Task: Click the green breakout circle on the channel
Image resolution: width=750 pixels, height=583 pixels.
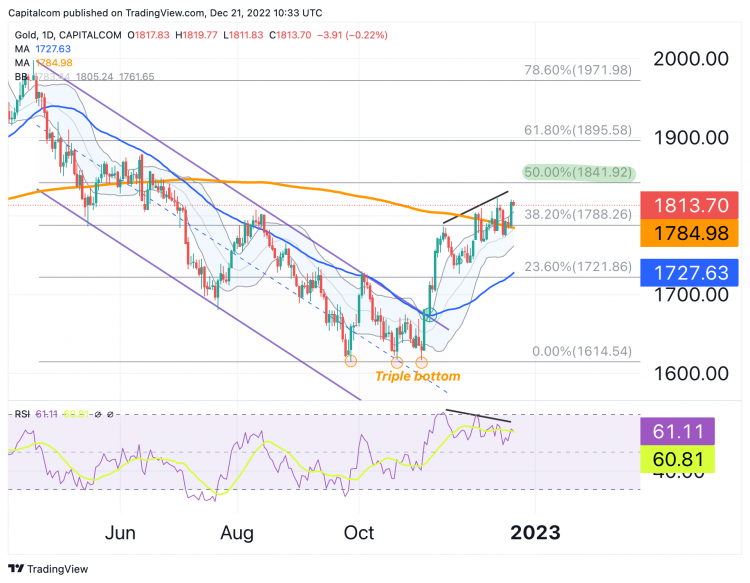Action: (430, 315)
